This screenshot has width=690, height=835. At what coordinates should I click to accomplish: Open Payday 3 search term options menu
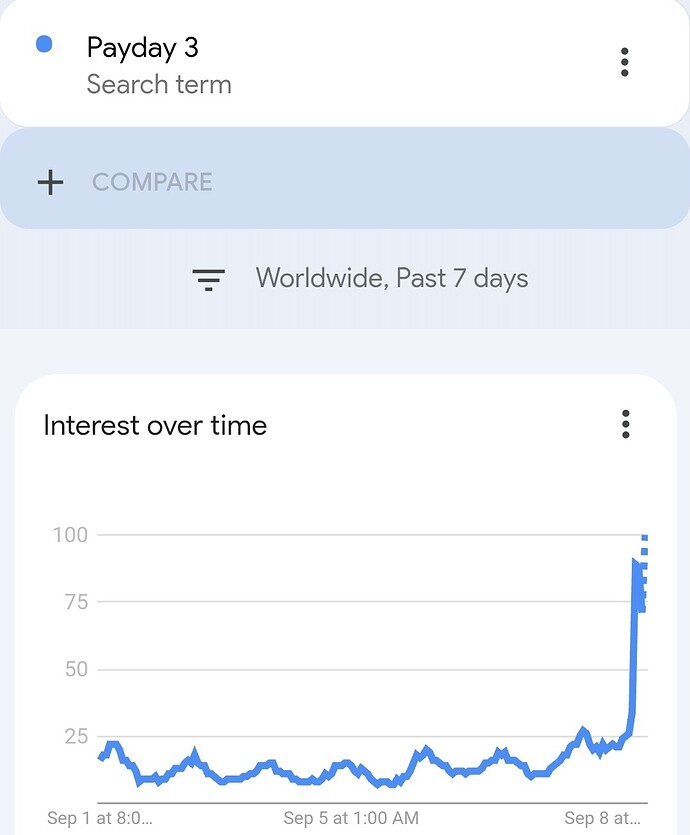pos(625,62)
